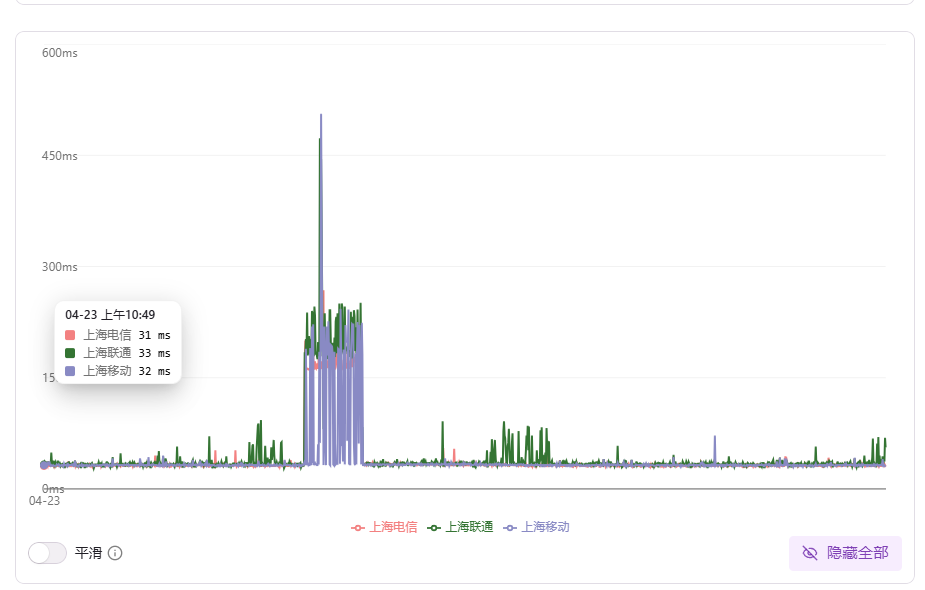Click the 04-23 上午10:49 tooltip timestamp
This screenshot has height=590, width=925.
point(110,315)
